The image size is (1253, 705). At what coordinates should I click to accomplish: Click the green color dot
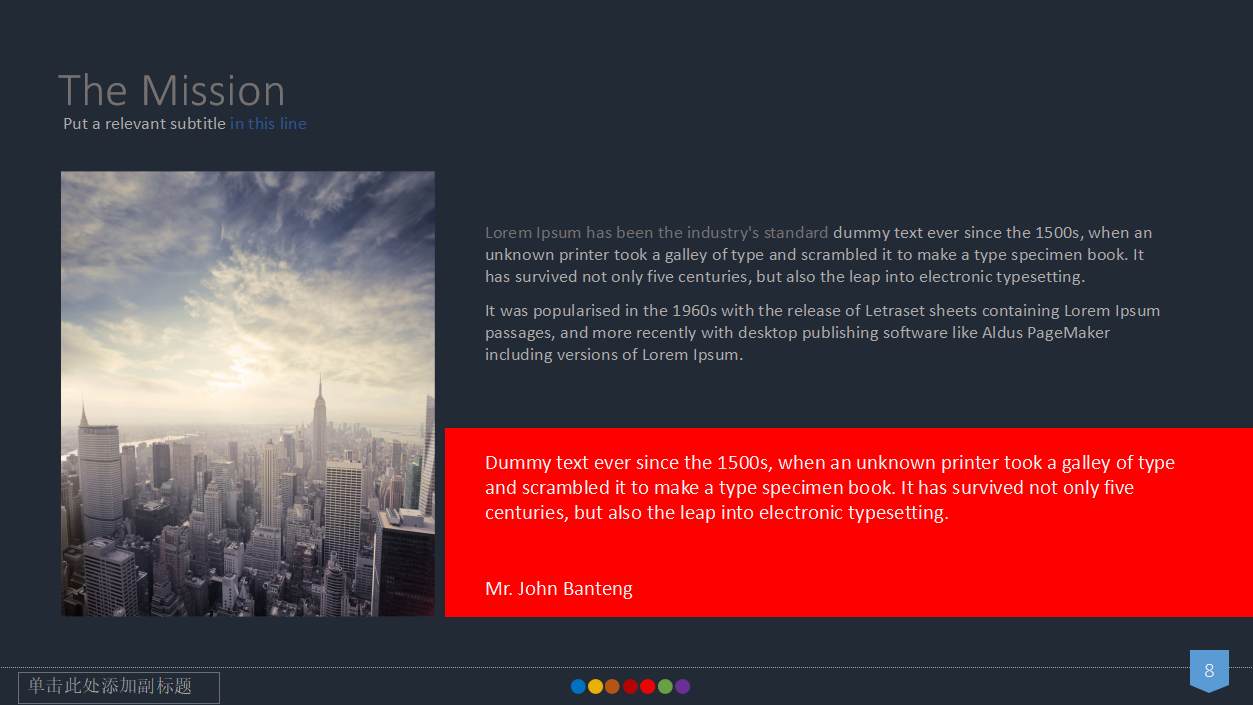coord(665,686)
